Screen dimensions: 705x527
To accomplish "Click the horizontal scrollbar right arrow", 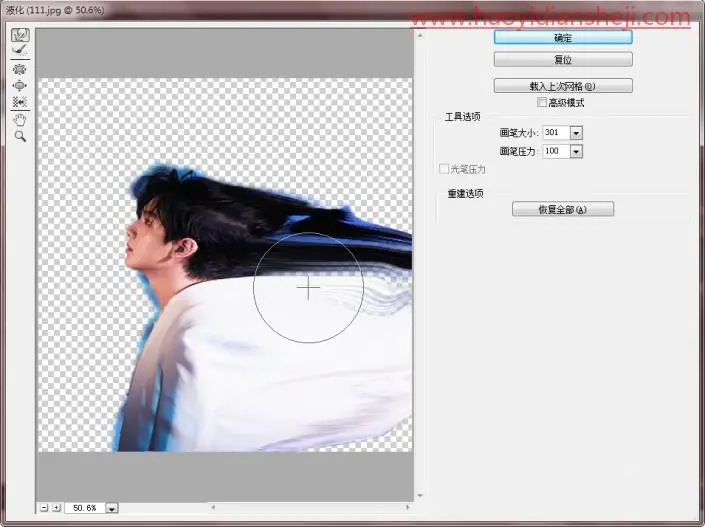I will click(407, 507).
